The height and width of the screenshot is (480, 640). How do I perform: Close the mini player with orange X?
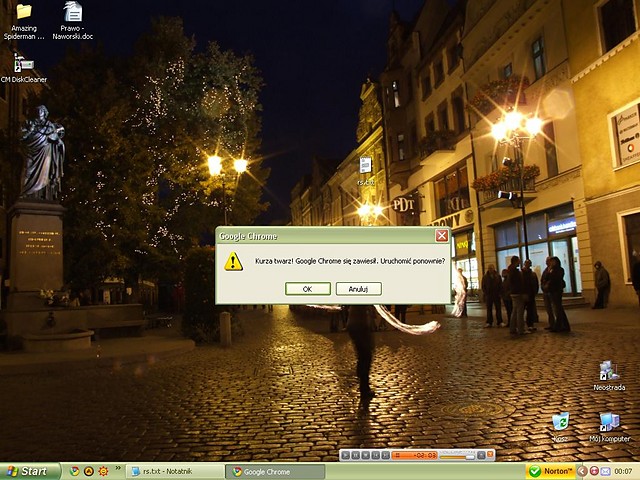(x=490, y=454)
